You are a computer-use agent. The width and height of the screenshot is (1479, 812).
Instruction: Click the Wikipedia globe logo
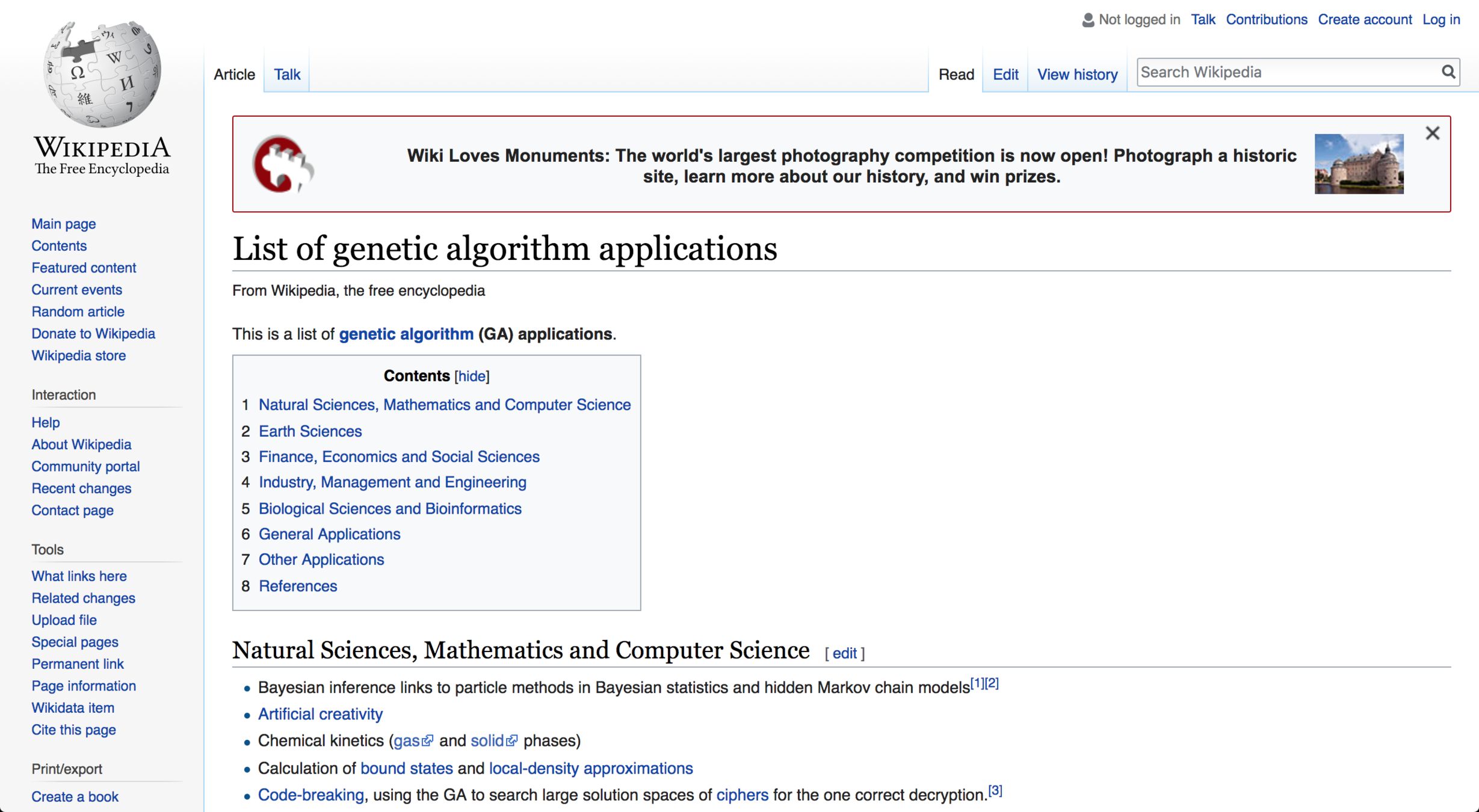coord(102,74)
